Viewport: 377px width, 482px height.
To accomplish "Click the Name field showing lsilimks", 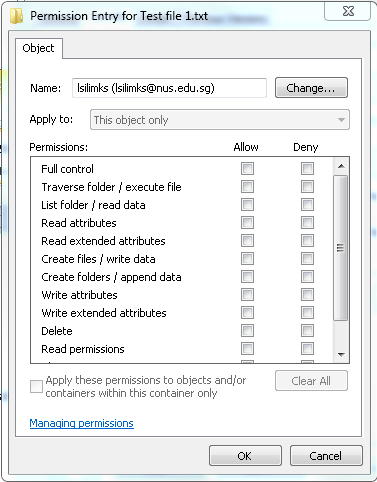I will pyautogui.click(x=169, y=88).
